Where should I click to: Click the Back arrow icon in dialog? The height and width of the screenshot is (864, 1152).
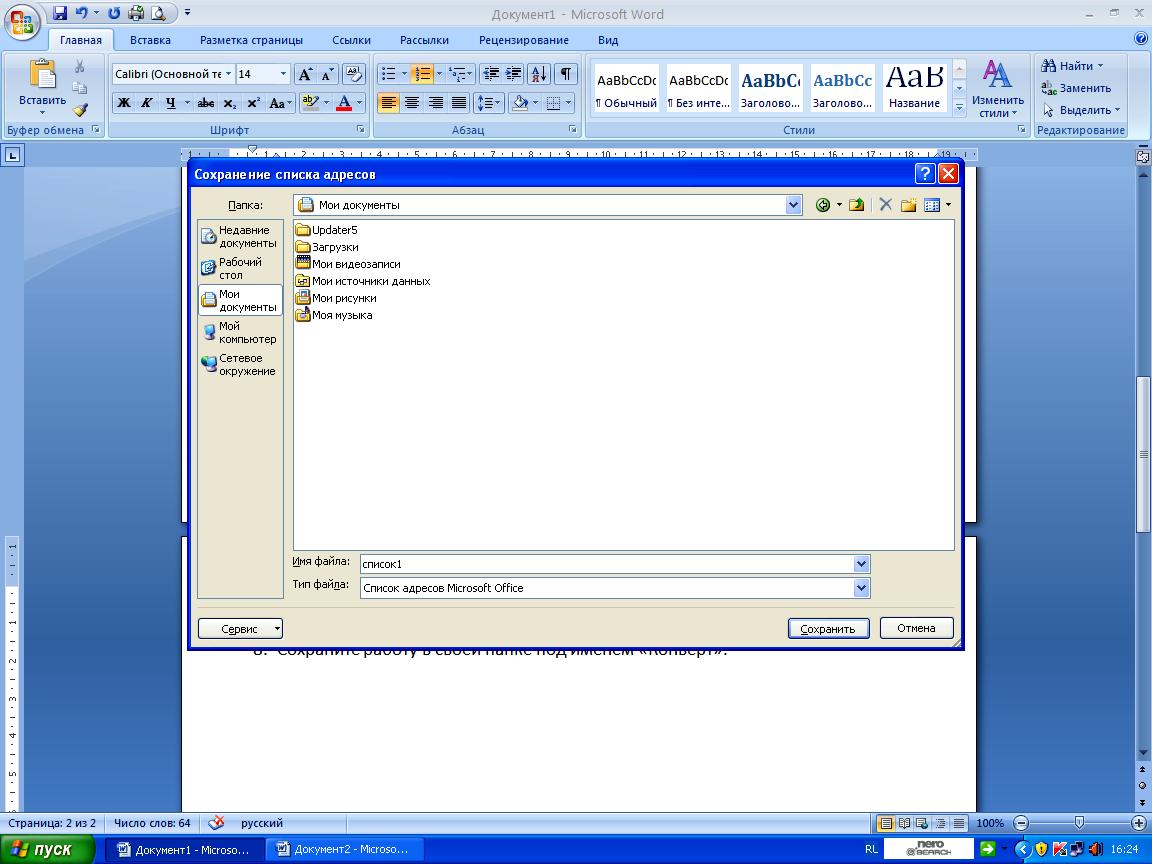point(823,205)
